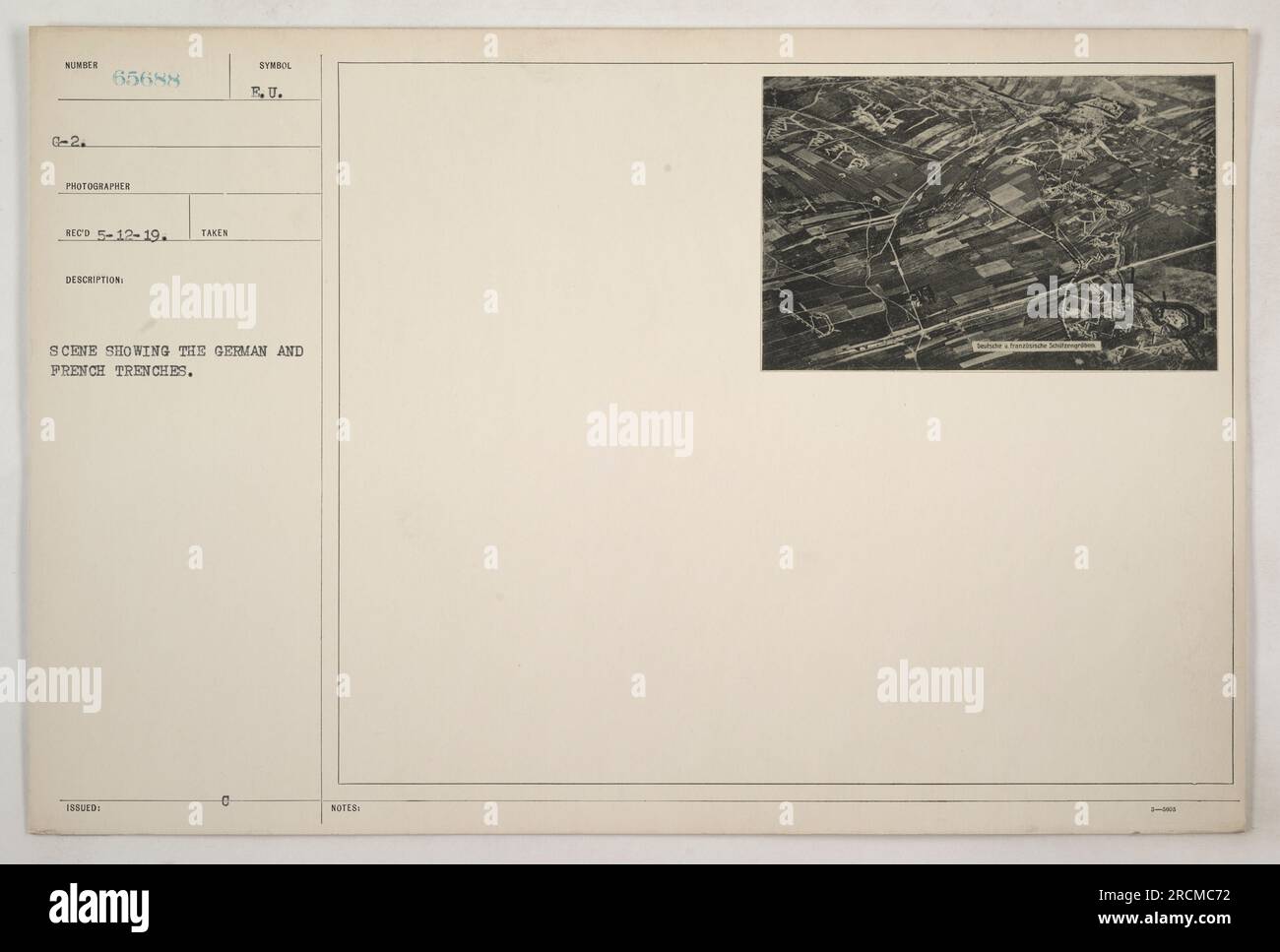
Task: Select the REC'D 5-12-19 date
Action: (x=113, y=234)
